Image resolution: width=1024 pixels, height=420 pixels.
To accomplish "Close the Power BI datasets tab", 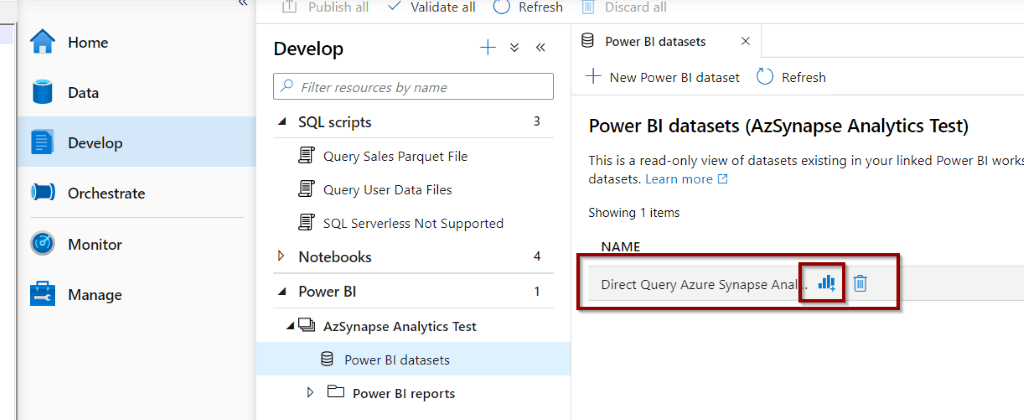I will [x=745, y=41].
